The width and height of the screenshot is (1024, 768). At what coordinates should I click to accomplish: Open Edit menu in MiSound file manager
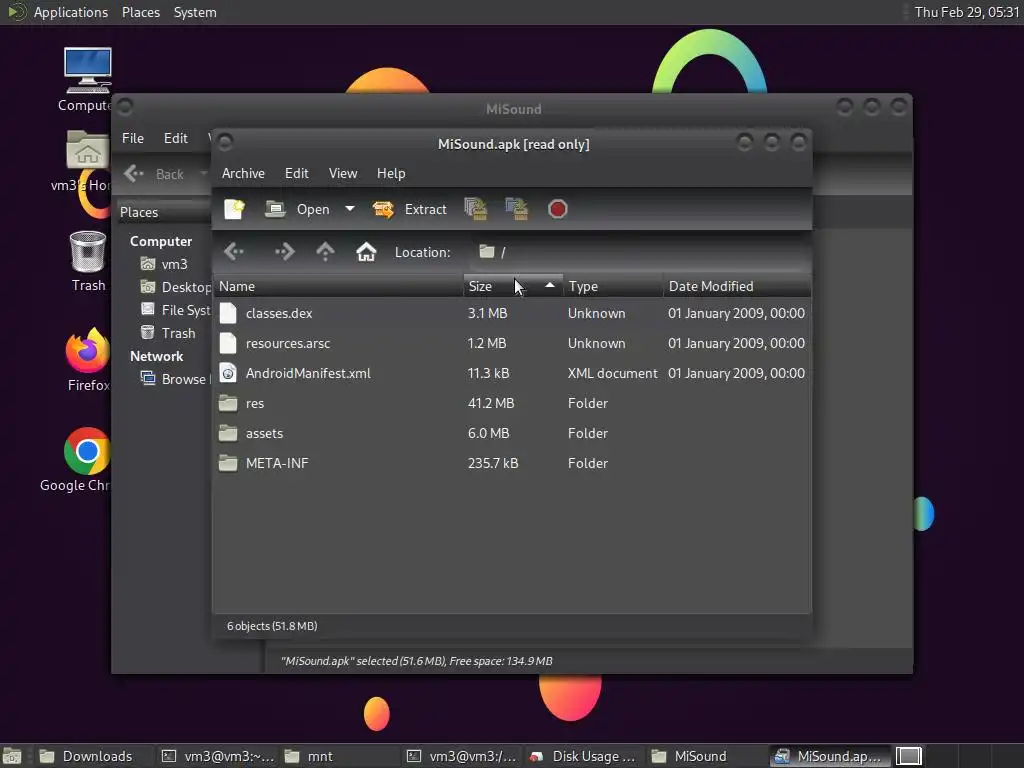(176, 138)
